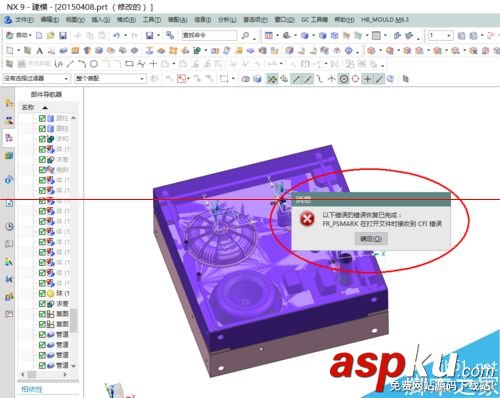This screenshot has width=500, height=398.
Task: Open the Part Navigator tab in resource bar
Action: [x=9, y=138]
